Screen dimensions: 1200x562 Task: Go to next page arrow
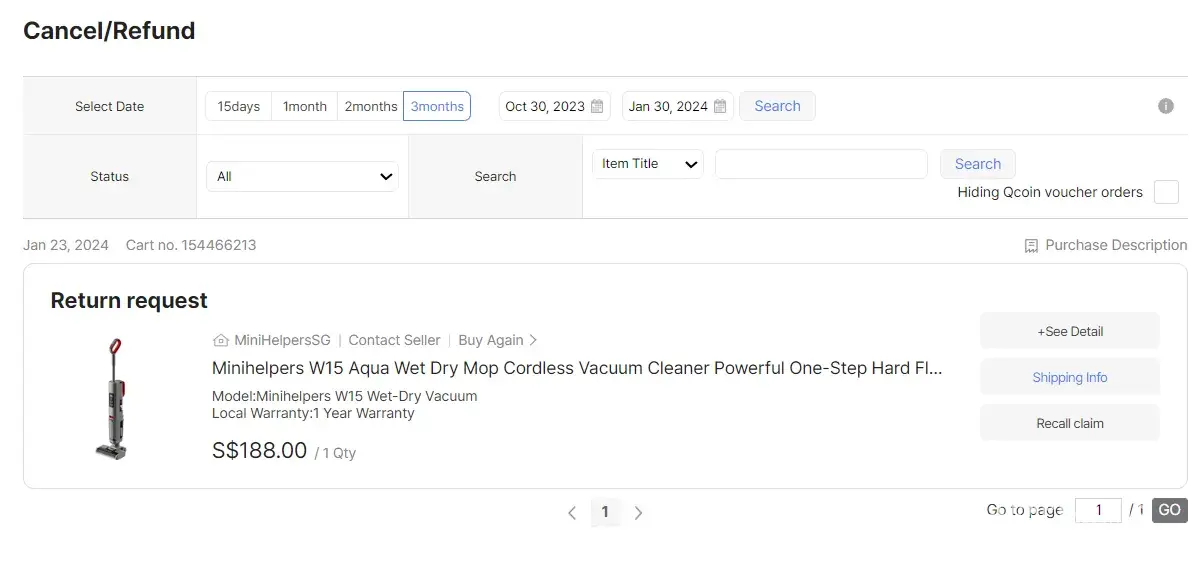tap(638, 513)
